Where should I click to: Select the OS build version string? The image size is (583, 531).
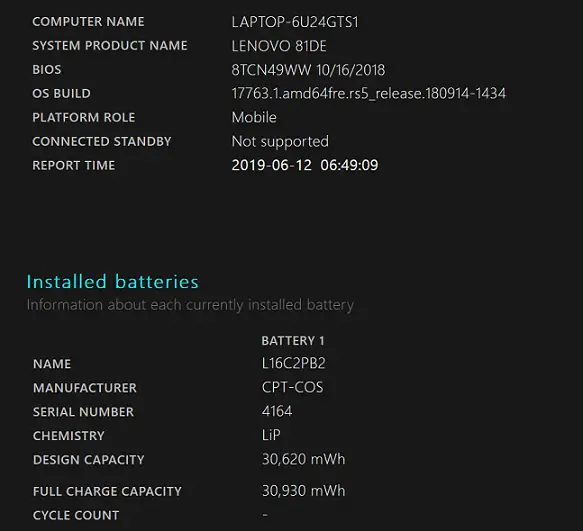tap(368, 93)
